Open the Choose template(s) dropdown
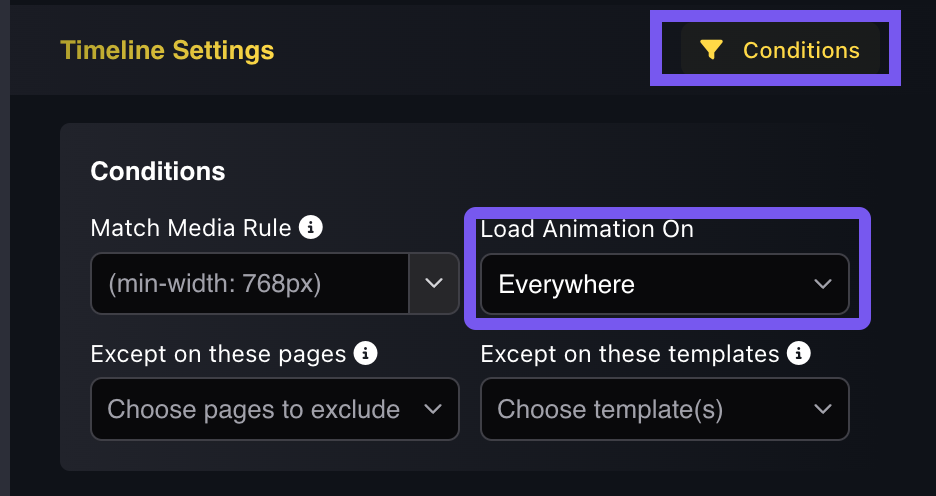The image size is (936, 496). [x=665, y=409]
